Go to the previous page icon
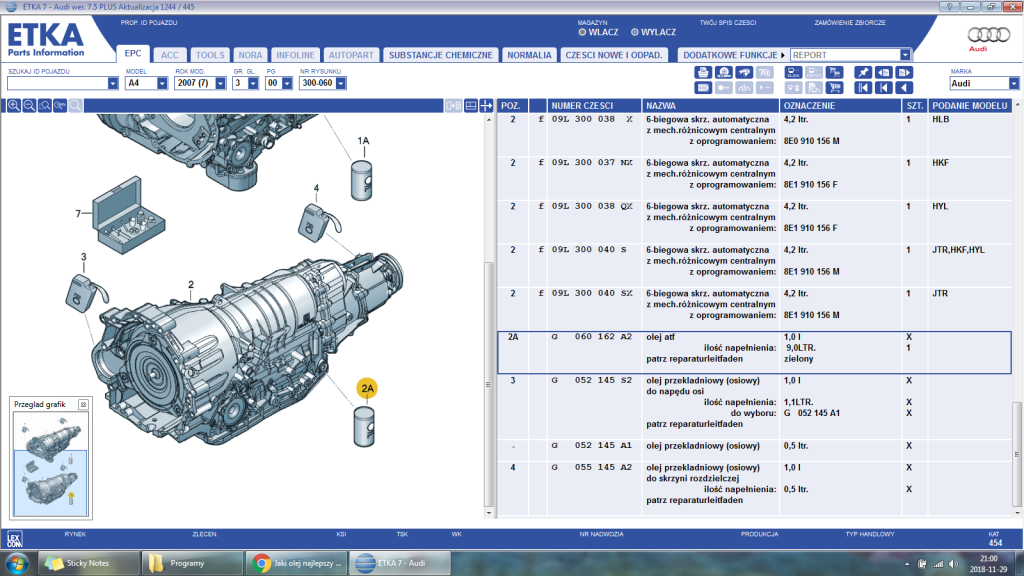 [x=884, y=72]
